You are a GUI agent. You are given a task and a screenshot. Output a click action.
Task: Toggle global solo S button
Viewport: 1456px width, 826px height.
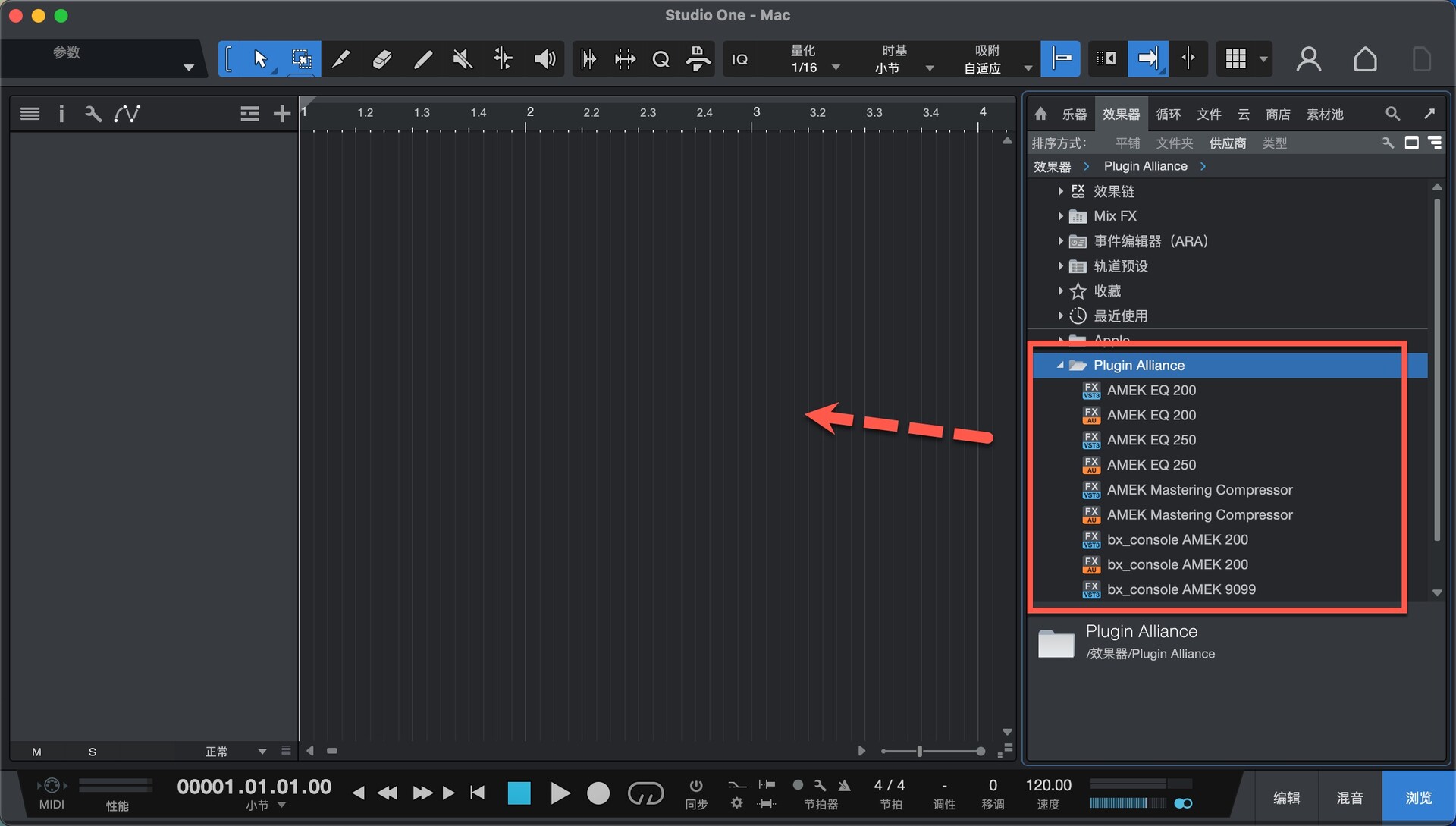click(93, 752)
